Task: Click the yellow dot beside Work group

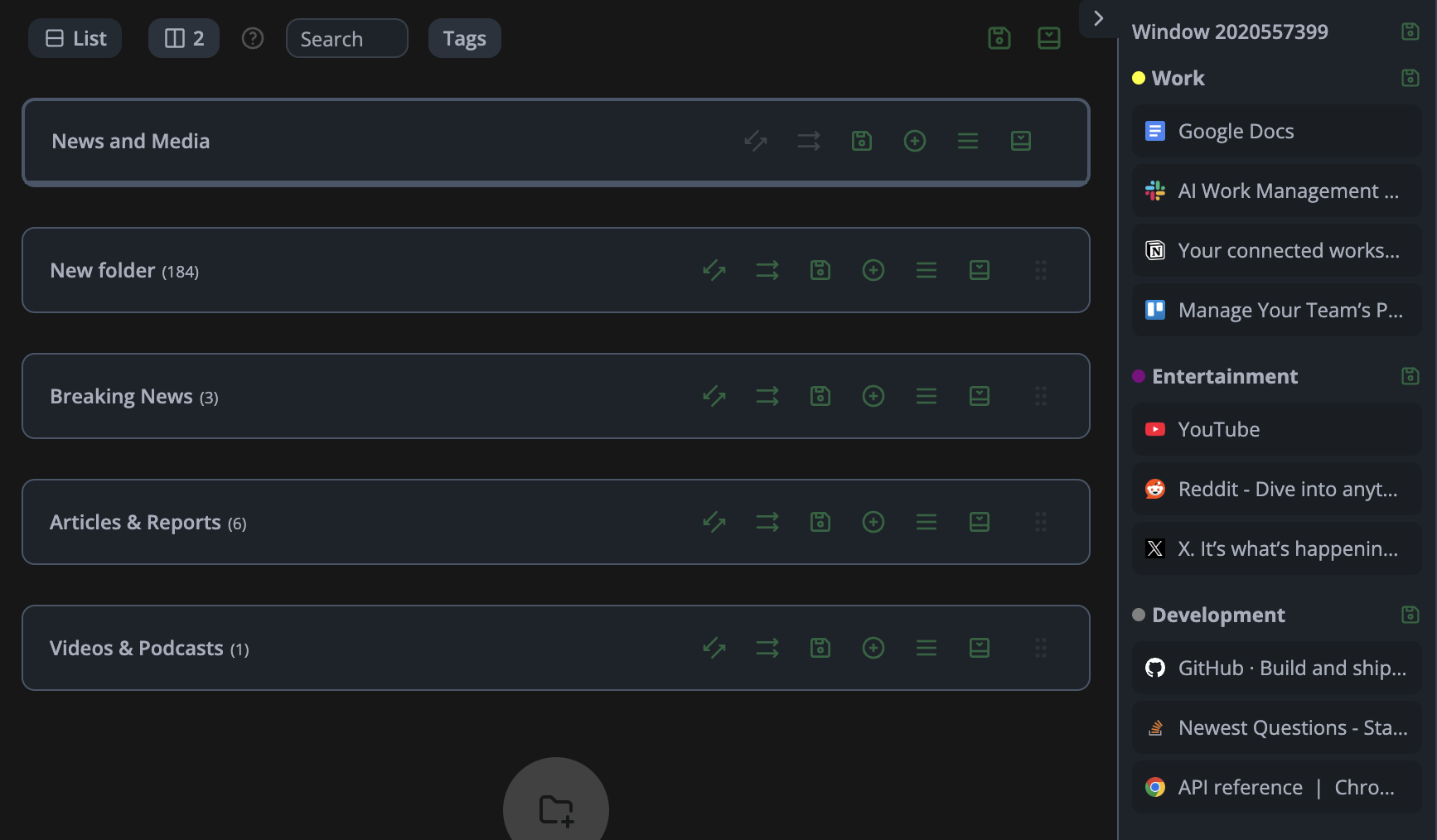Action: click(x=1139, y=77)
